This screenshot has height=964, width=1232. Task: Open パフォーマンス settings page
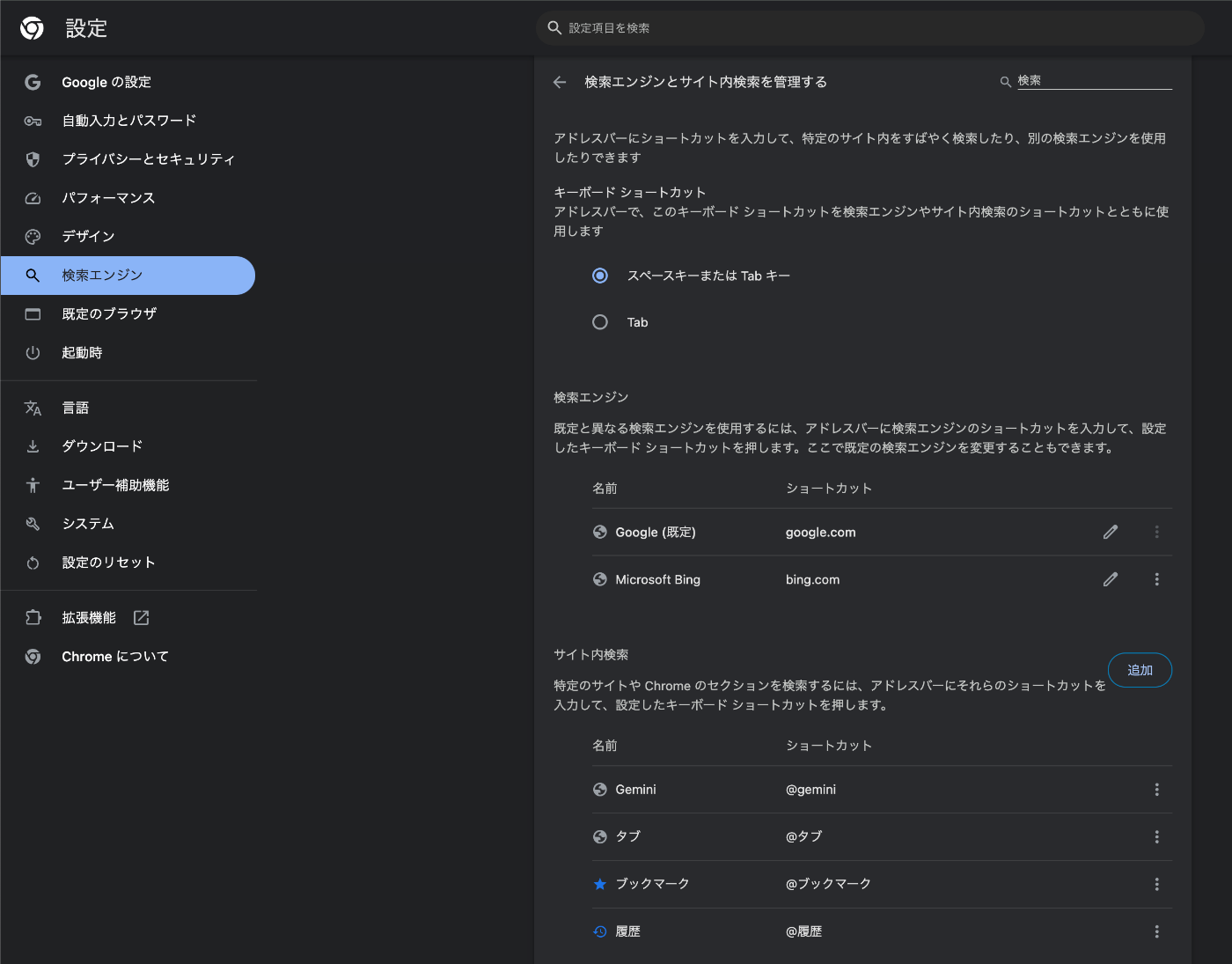click(128, 198)
